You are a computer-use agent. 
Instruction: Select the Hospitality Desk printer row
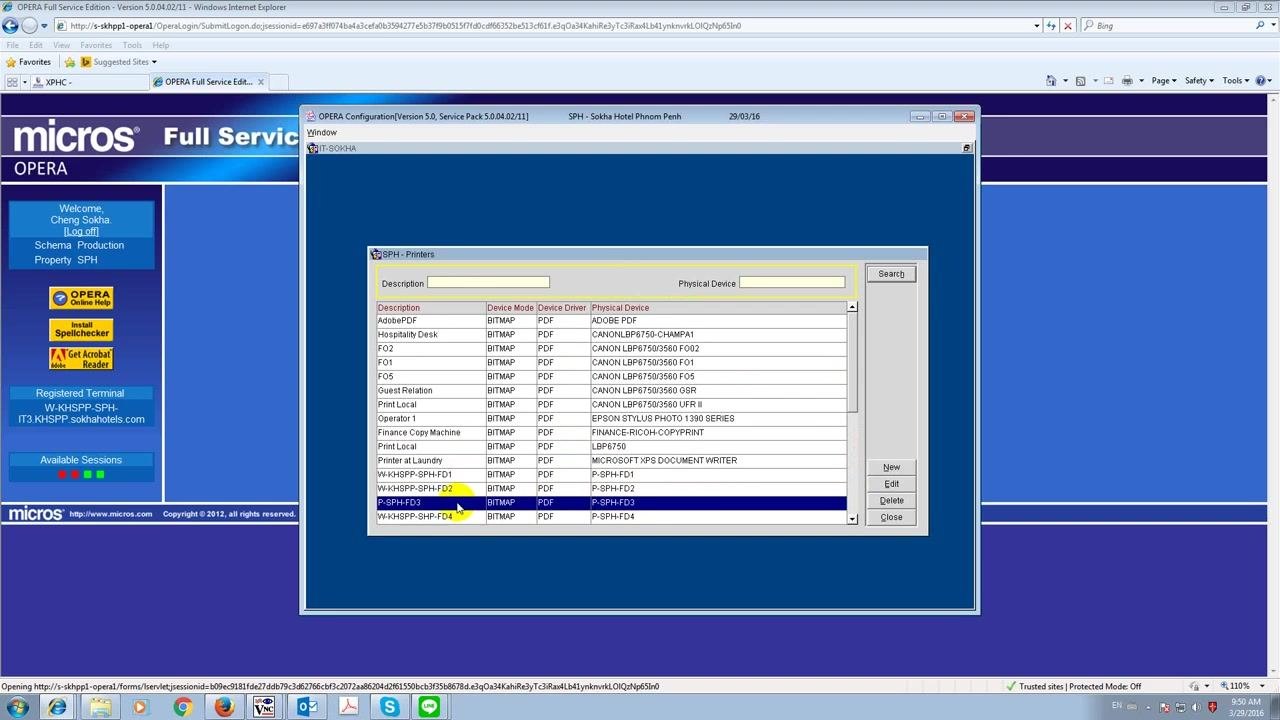pos(611,335)
